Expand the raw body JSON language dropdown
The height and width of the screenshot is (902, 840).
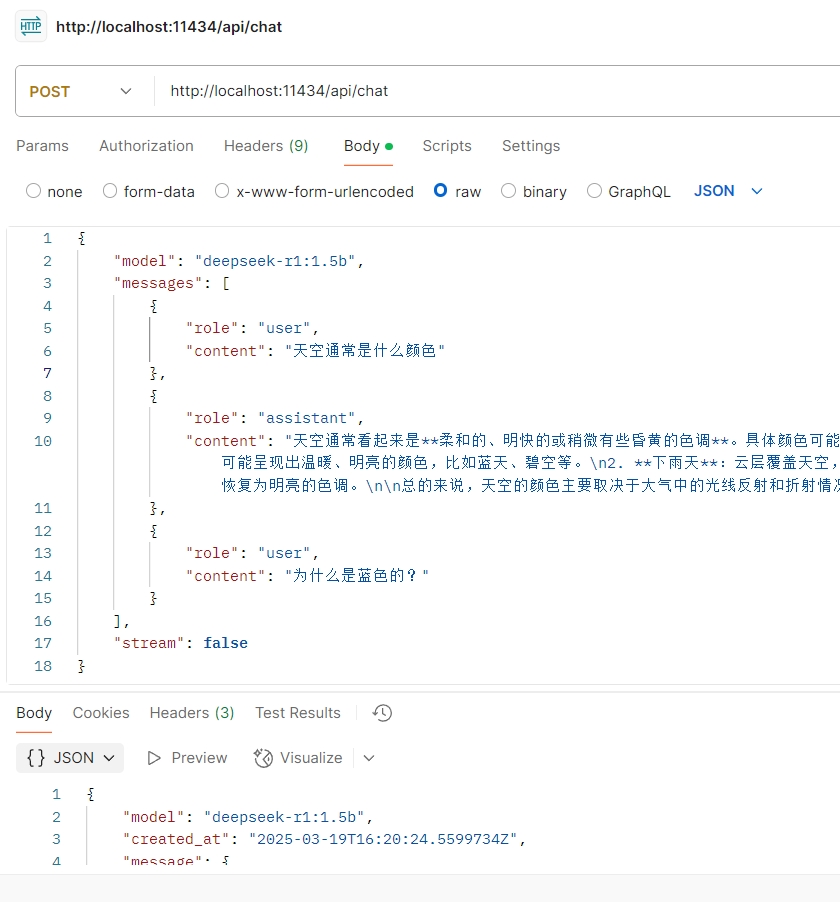728,191
